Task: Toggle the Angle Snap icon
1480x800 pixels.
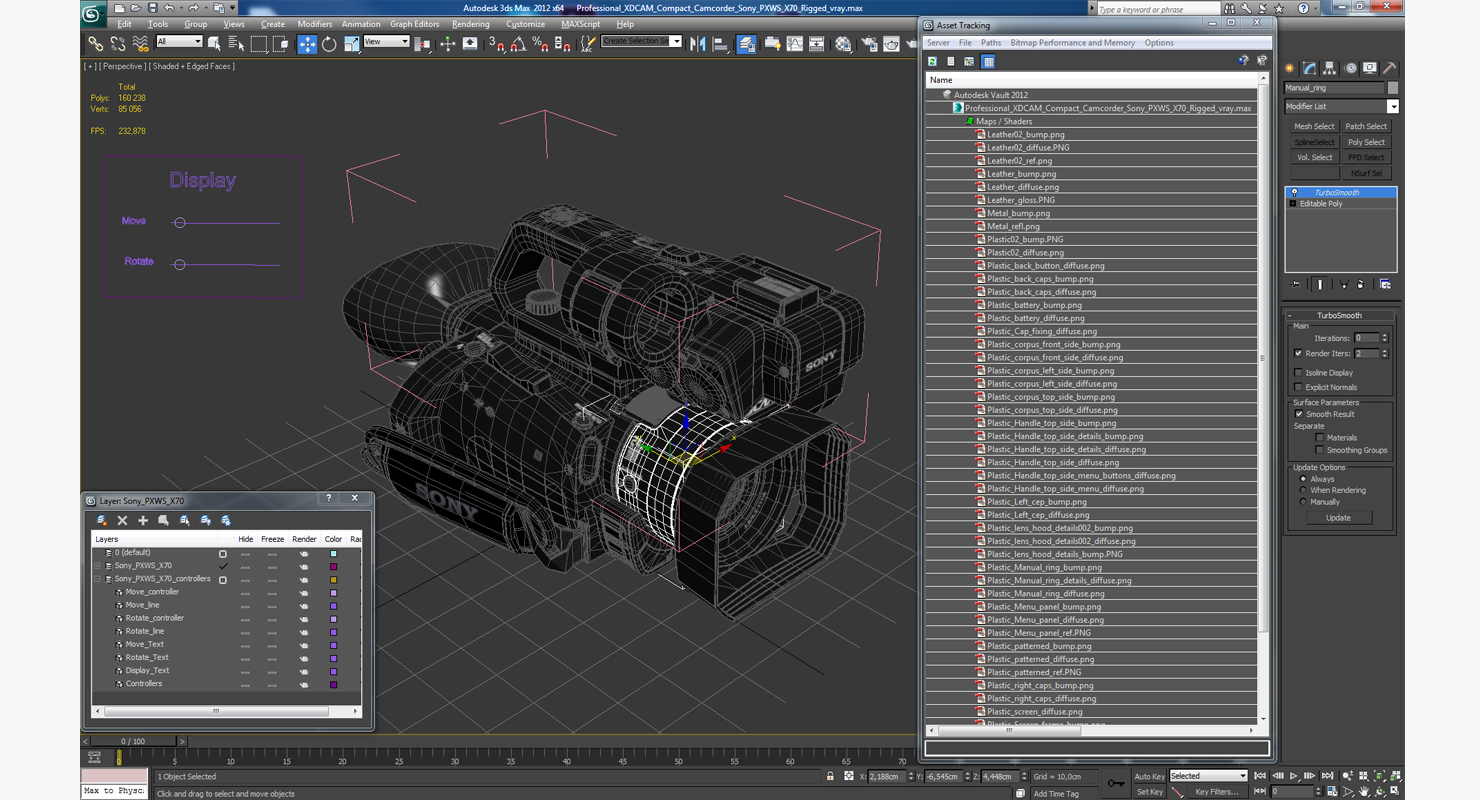Action: click(x=518, y=43)
